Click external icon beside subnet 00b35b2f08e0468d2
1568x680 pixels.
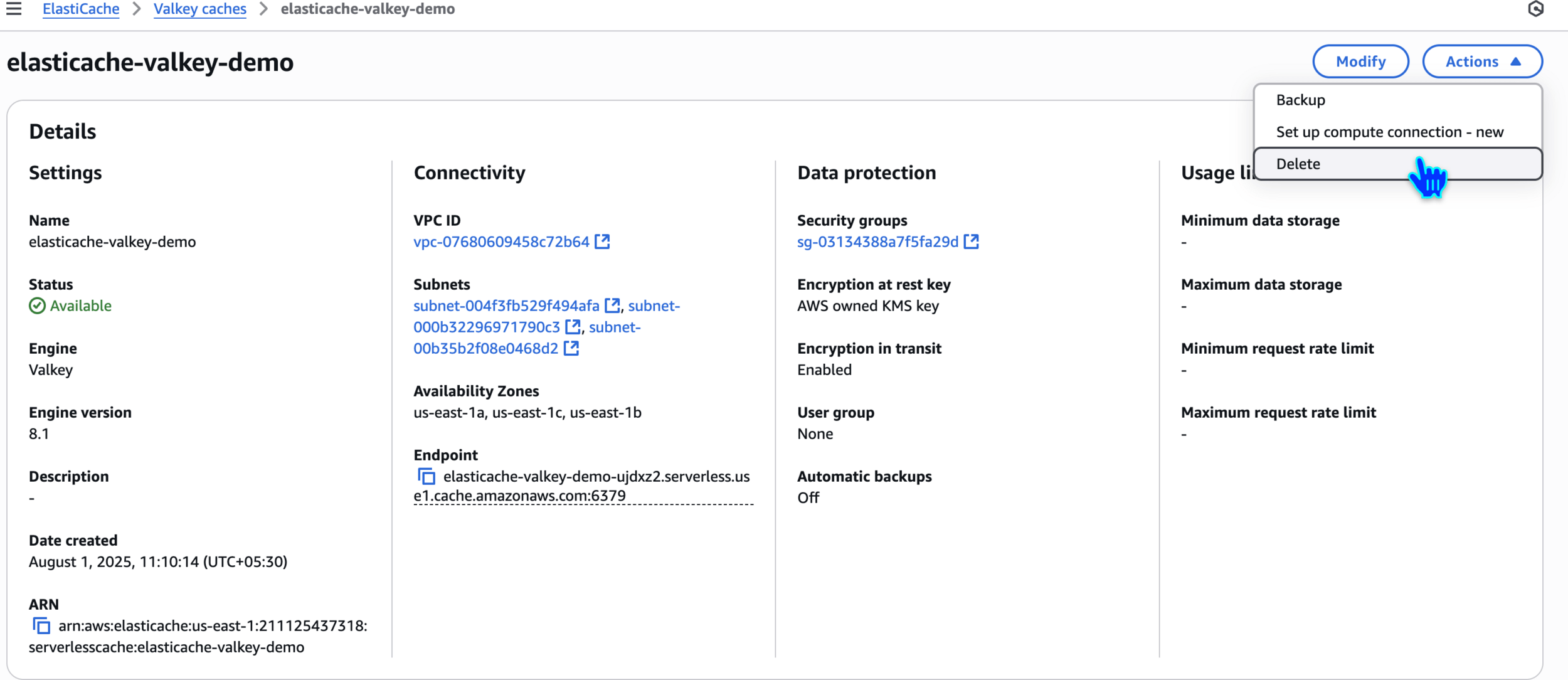tap(571, 348)
